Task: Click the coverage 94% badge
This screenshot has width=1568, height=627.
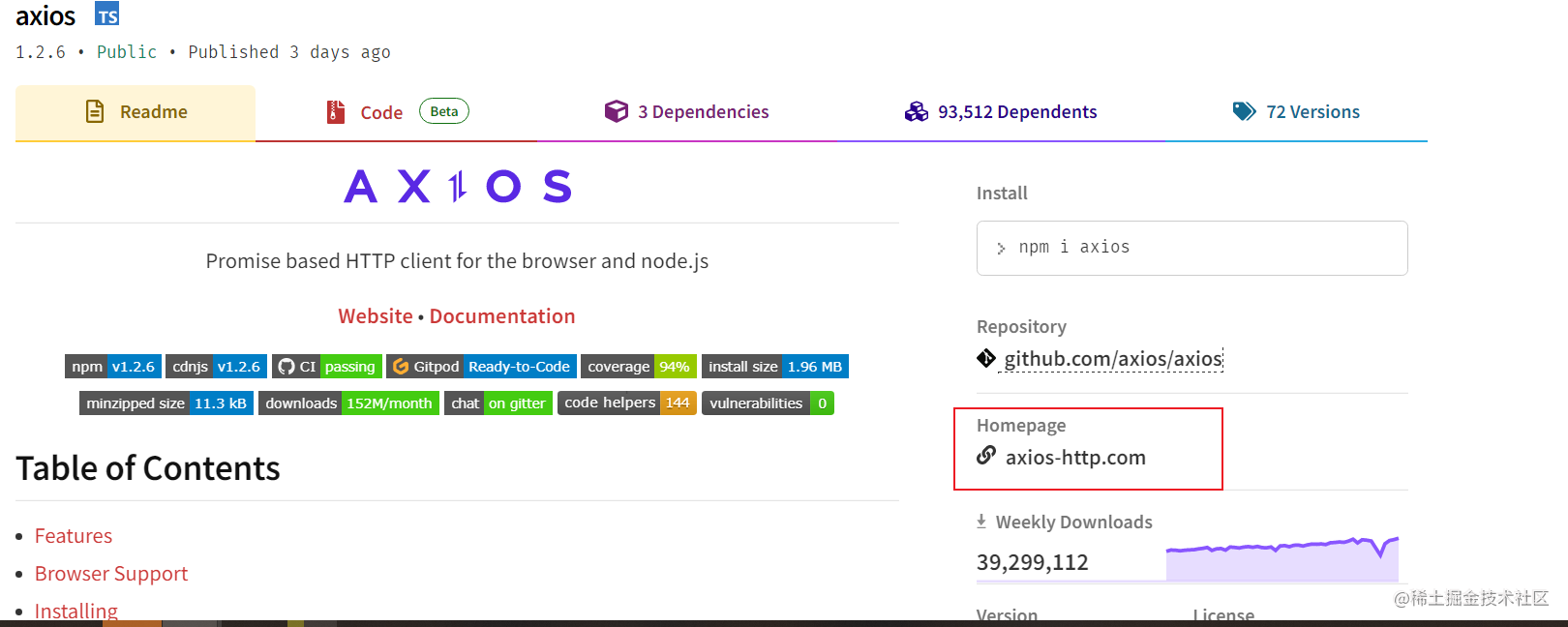Action: [x=639, y=367]
